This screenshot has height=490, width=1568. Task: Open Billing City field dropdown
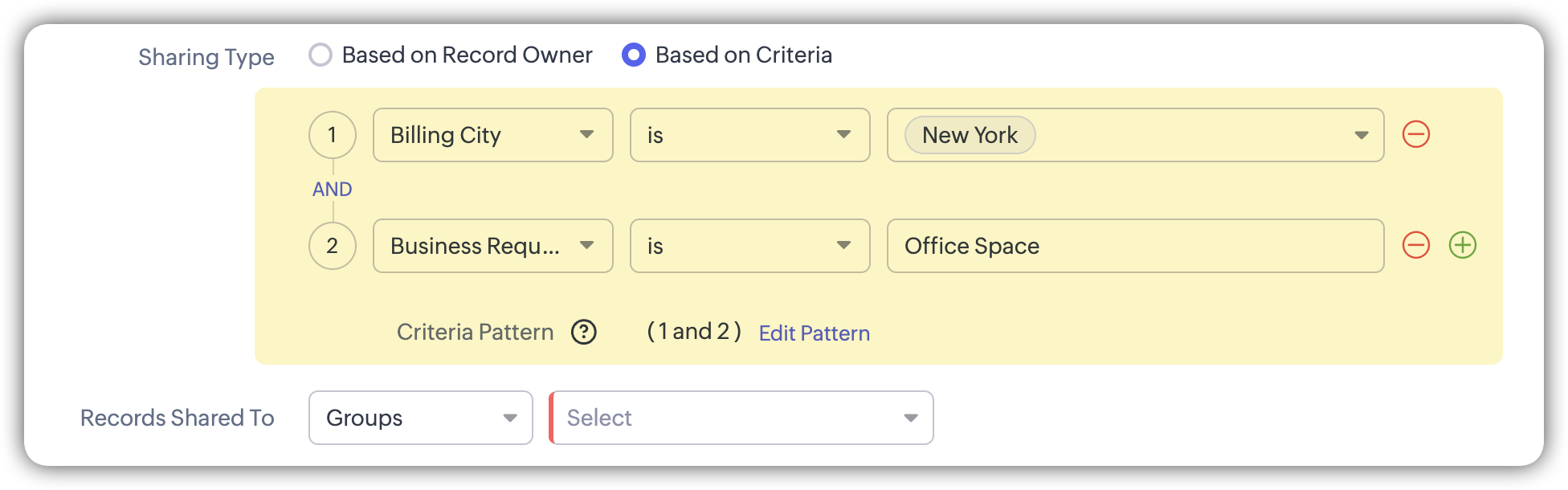[x=492, y=135]
